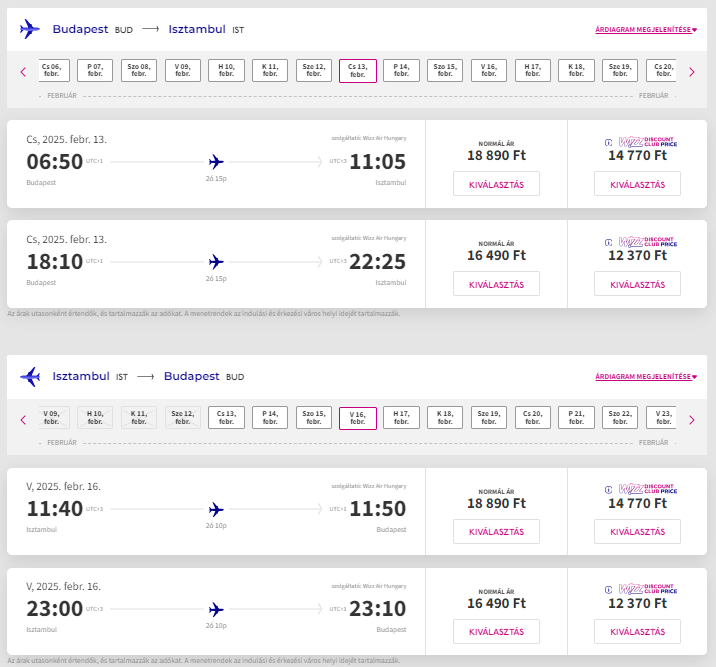Select outbound date P 14, febr.
Viewport: 716px width, 667px height.
click(x=401, y=70)
